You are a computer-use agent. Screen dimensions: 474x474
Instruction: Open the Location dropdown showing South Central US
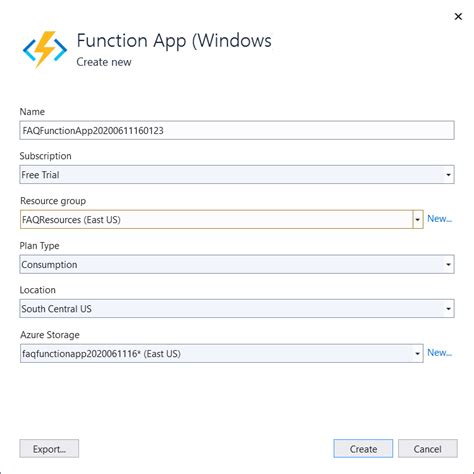tap(237, 309)
